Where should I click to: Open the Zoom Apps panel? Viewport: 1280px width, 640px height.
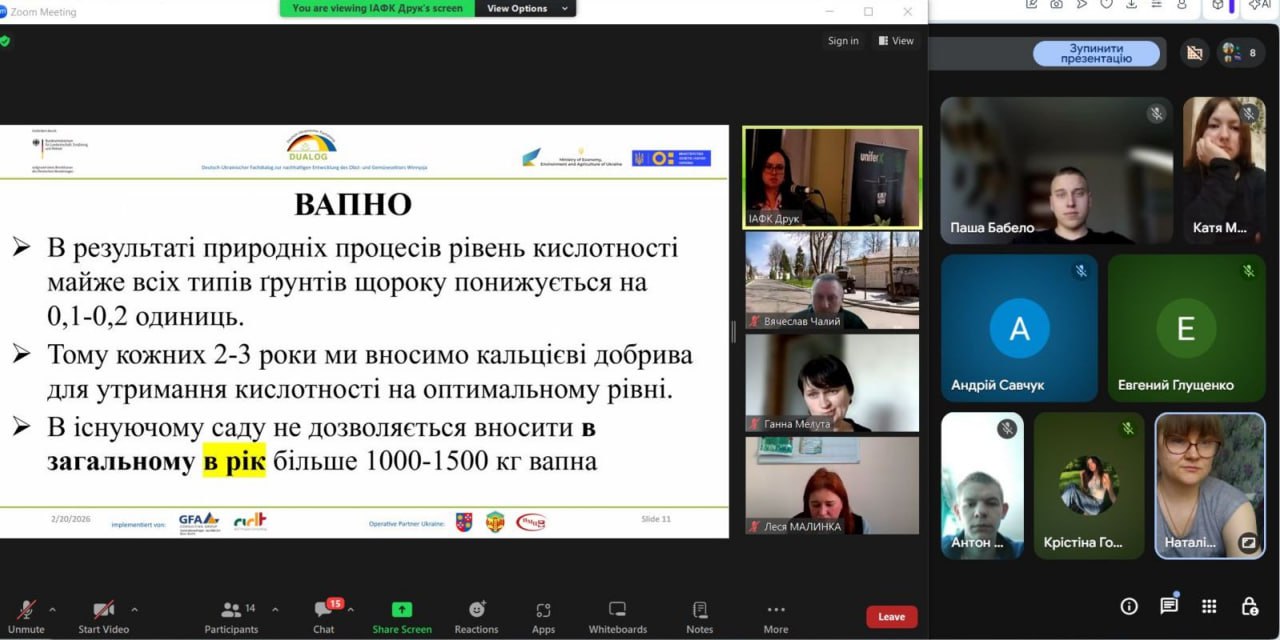pos(543,617)
